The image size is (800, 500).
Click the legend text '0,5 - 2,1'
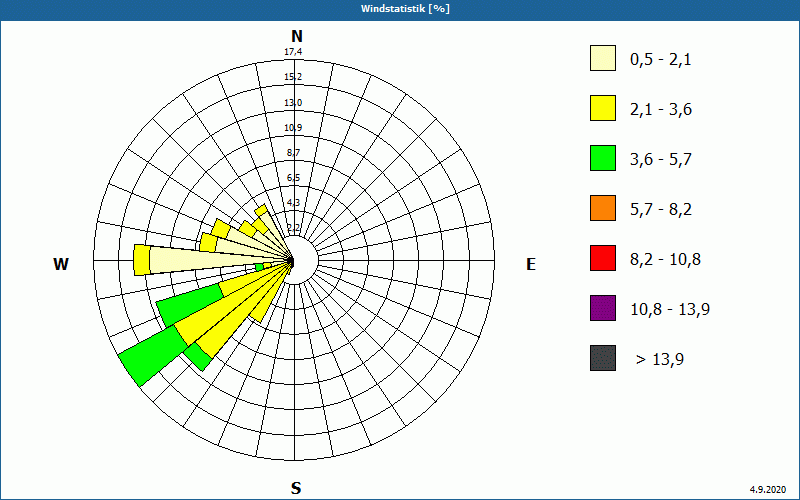(661, 60)
